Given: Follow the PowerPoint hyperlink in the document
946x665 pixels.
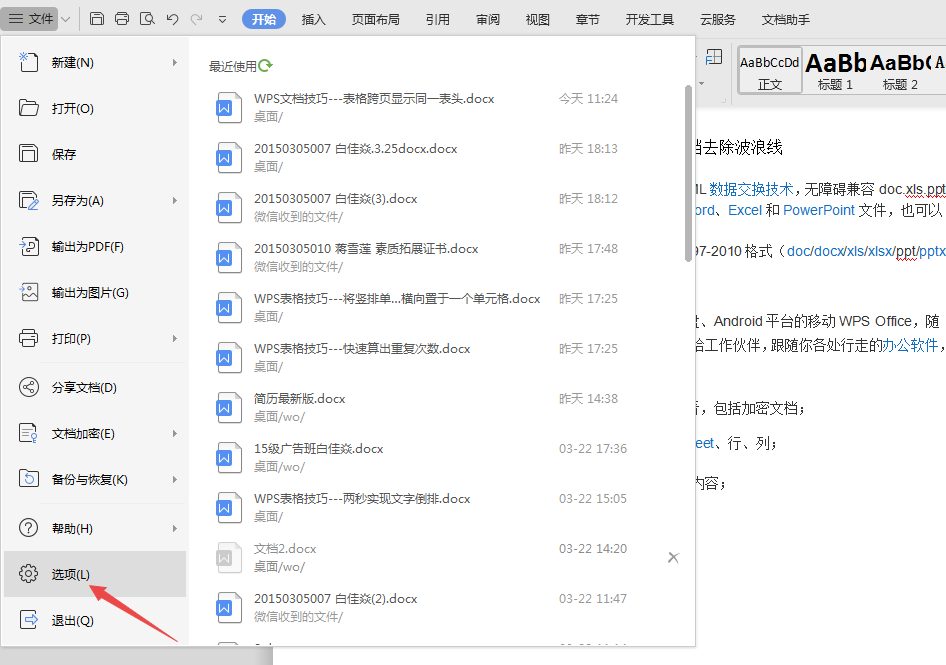Looking at the screenshot, I should point(819,210).
